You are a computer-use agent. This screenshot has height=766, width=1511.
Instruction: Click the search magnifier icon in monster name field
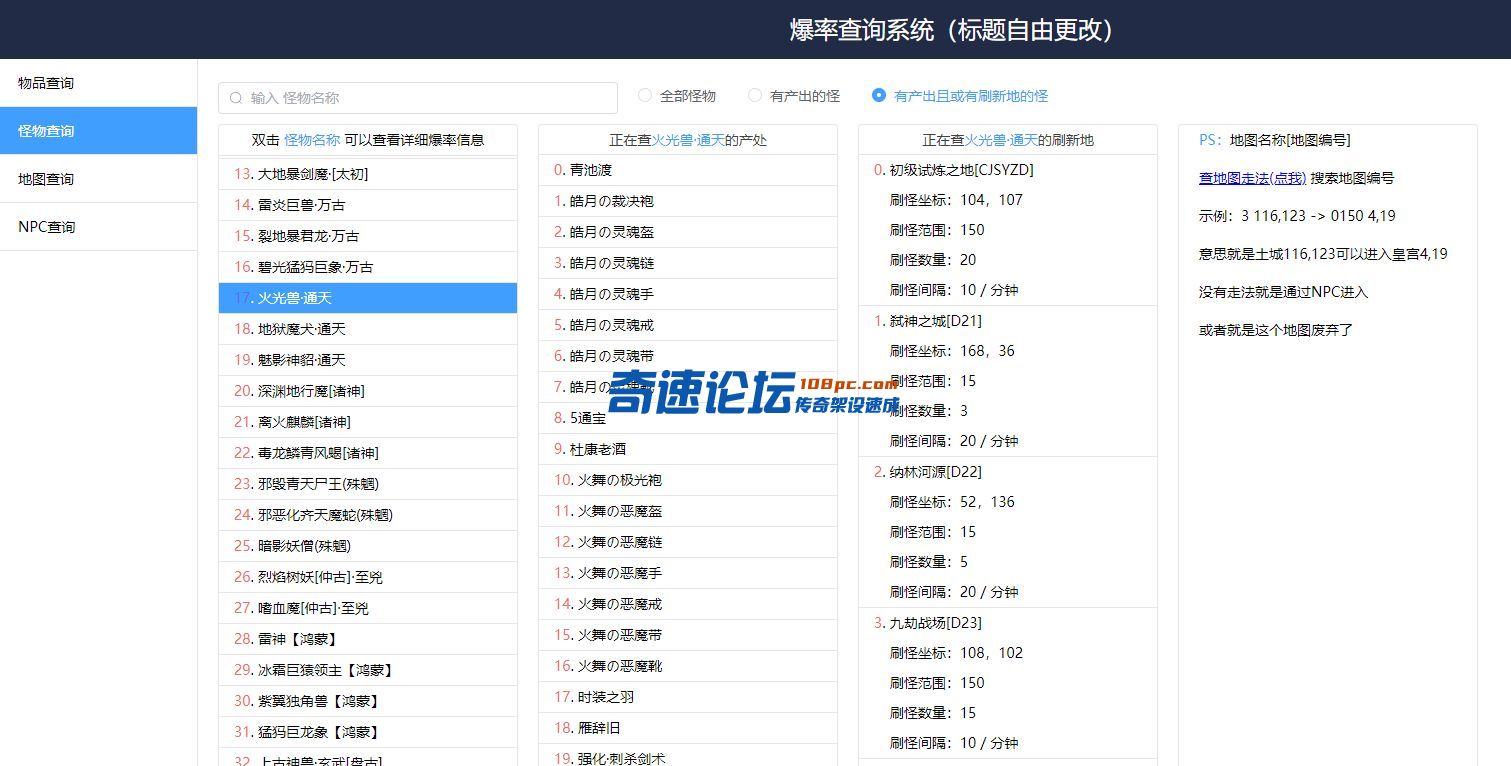click(x=236, y=98)
